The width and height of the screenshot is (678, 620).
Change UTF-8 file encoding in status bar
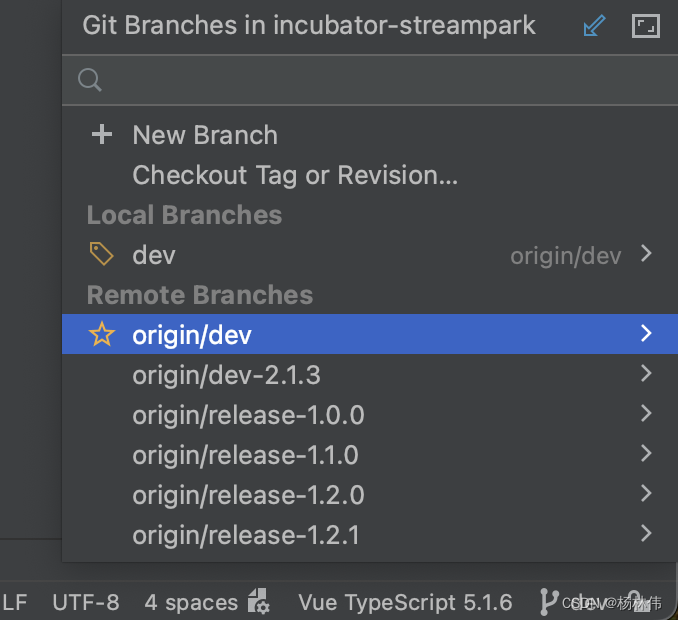coord(86,602)
